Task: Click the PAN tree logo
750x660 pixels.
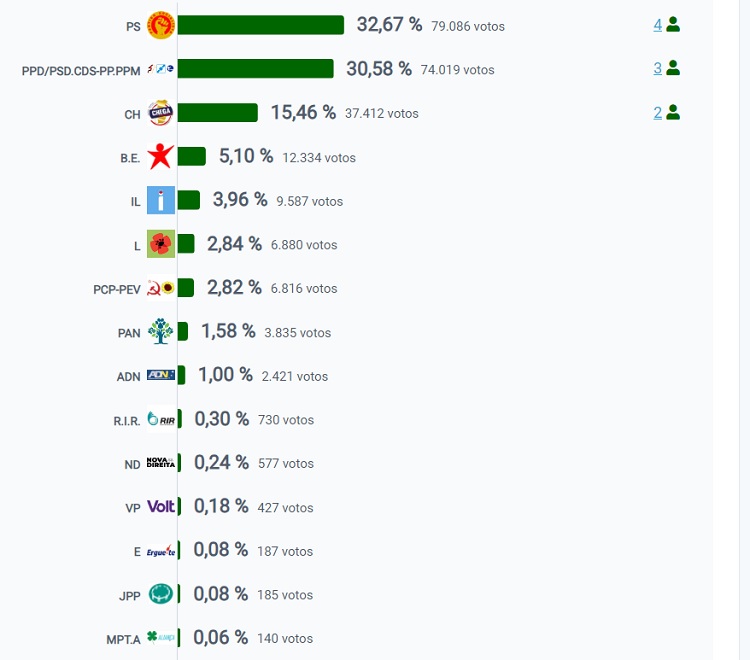Action: click(160, 332)
